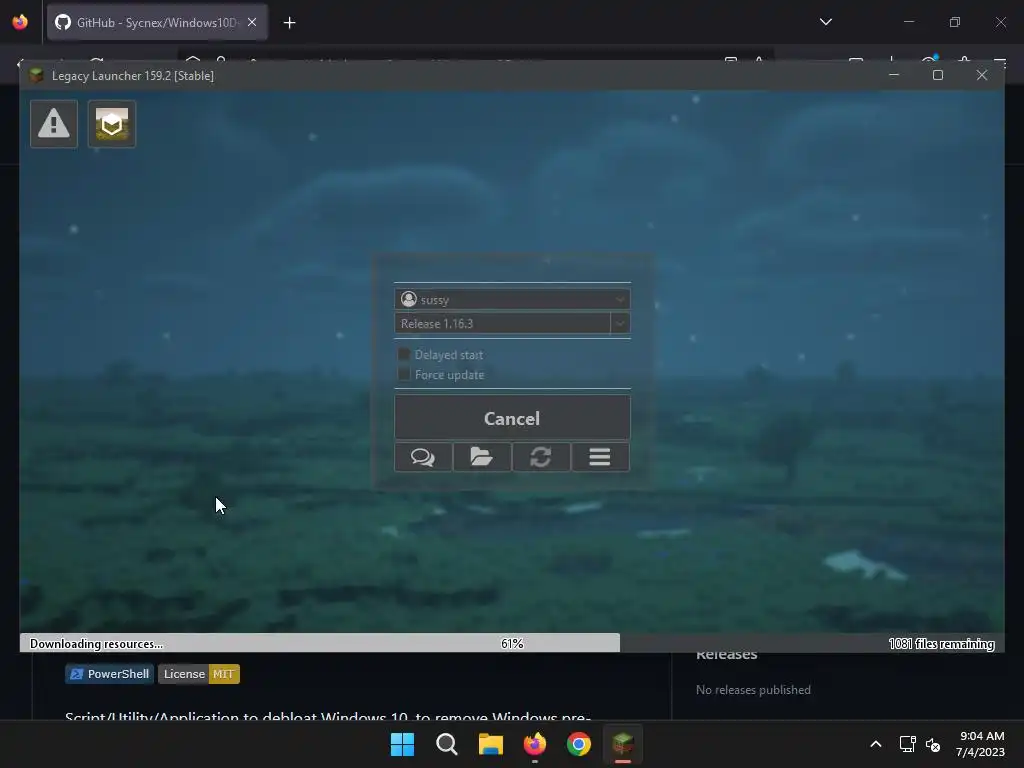
Task: Click '1081 files remaining' status text
Action: [x=941, y=644]
